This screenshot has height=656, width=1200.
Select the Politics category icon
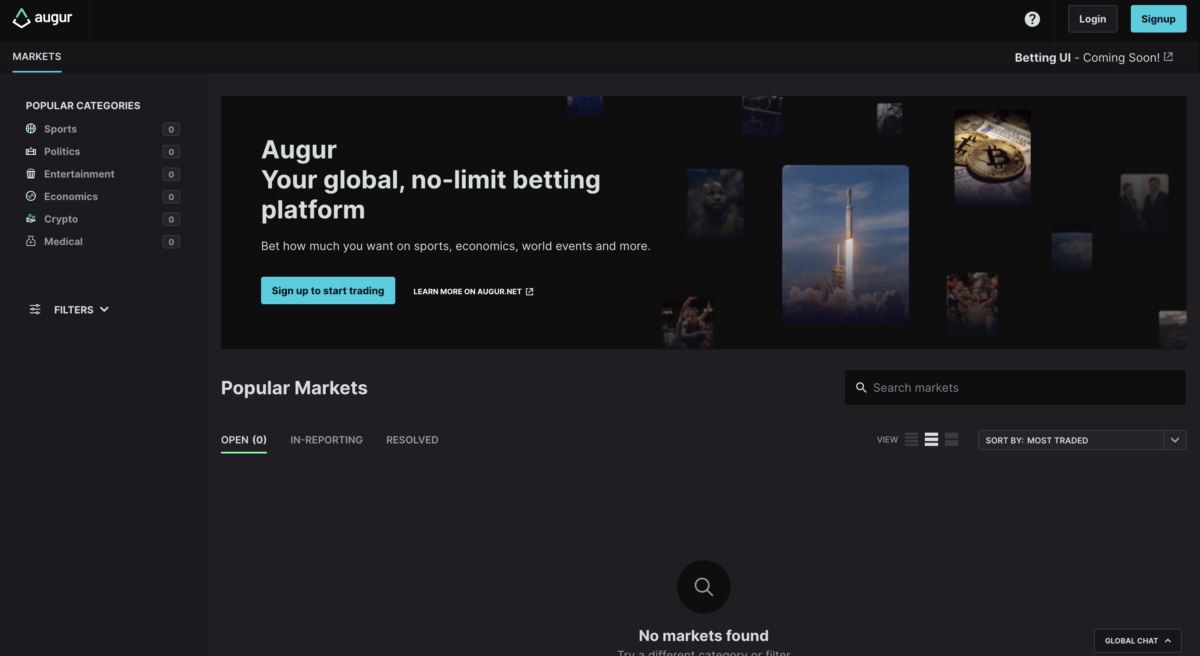click(30, 151)
